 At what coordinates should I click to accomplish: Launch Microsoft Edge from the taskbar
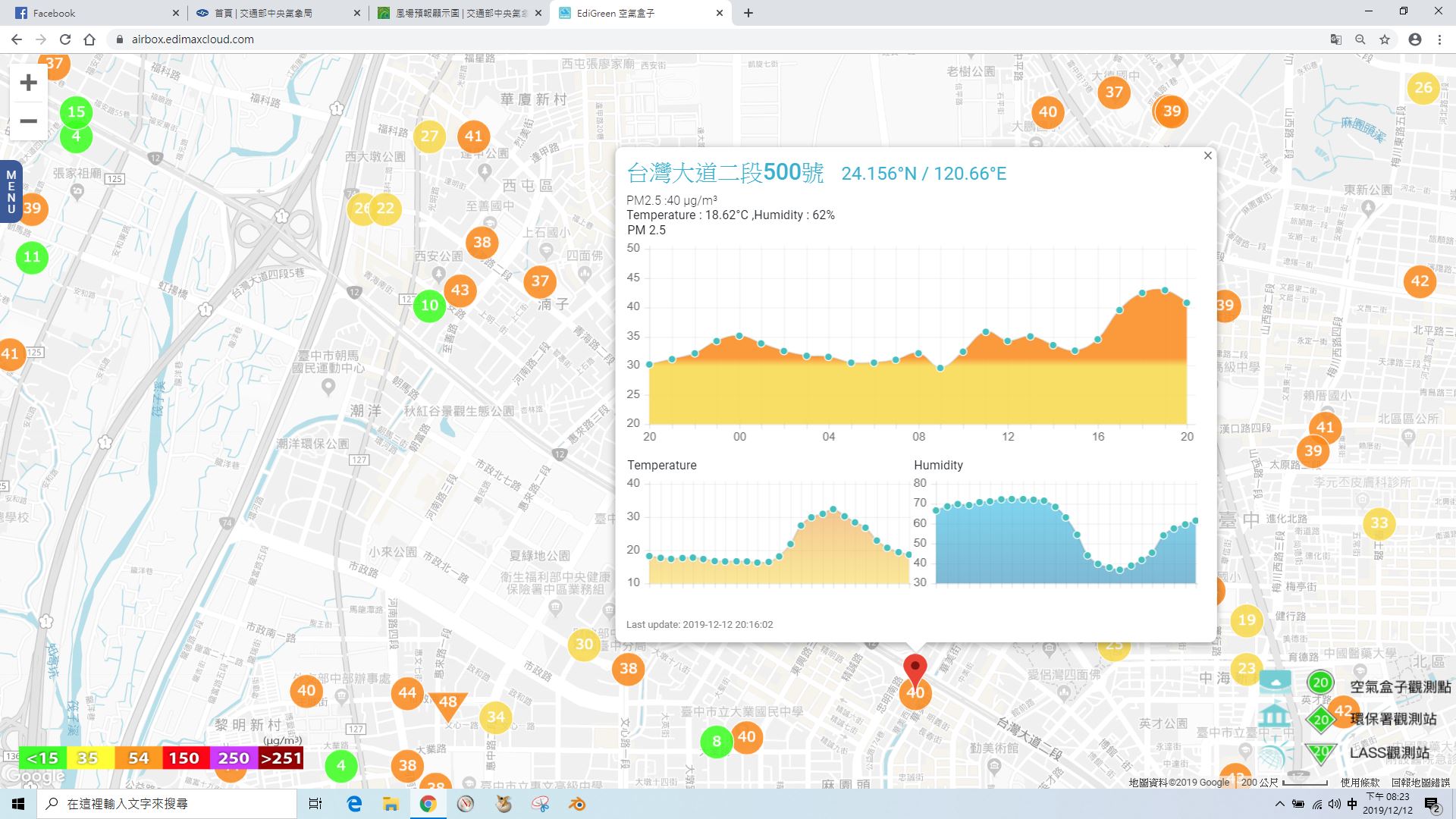[x=354, y=804]
